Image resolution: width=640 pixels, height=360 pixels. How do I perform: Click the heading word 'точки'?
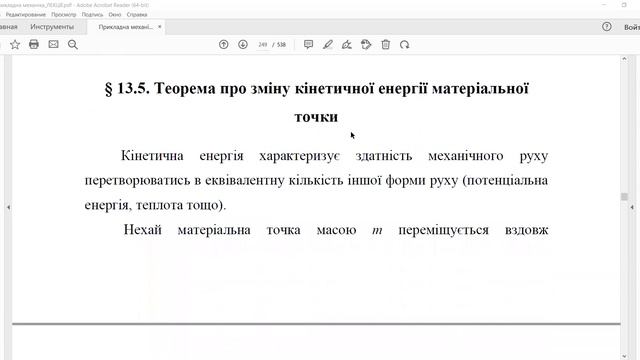[316, 117]
